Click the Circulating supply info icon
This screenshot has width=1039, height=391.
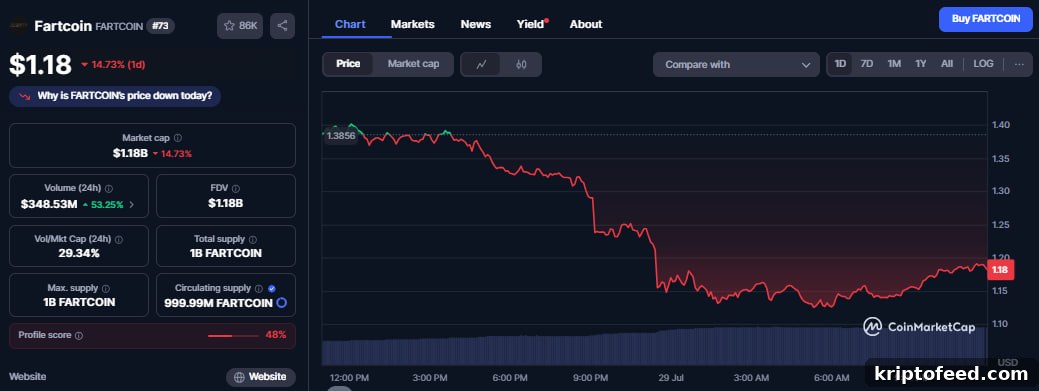tap(259, 288)
